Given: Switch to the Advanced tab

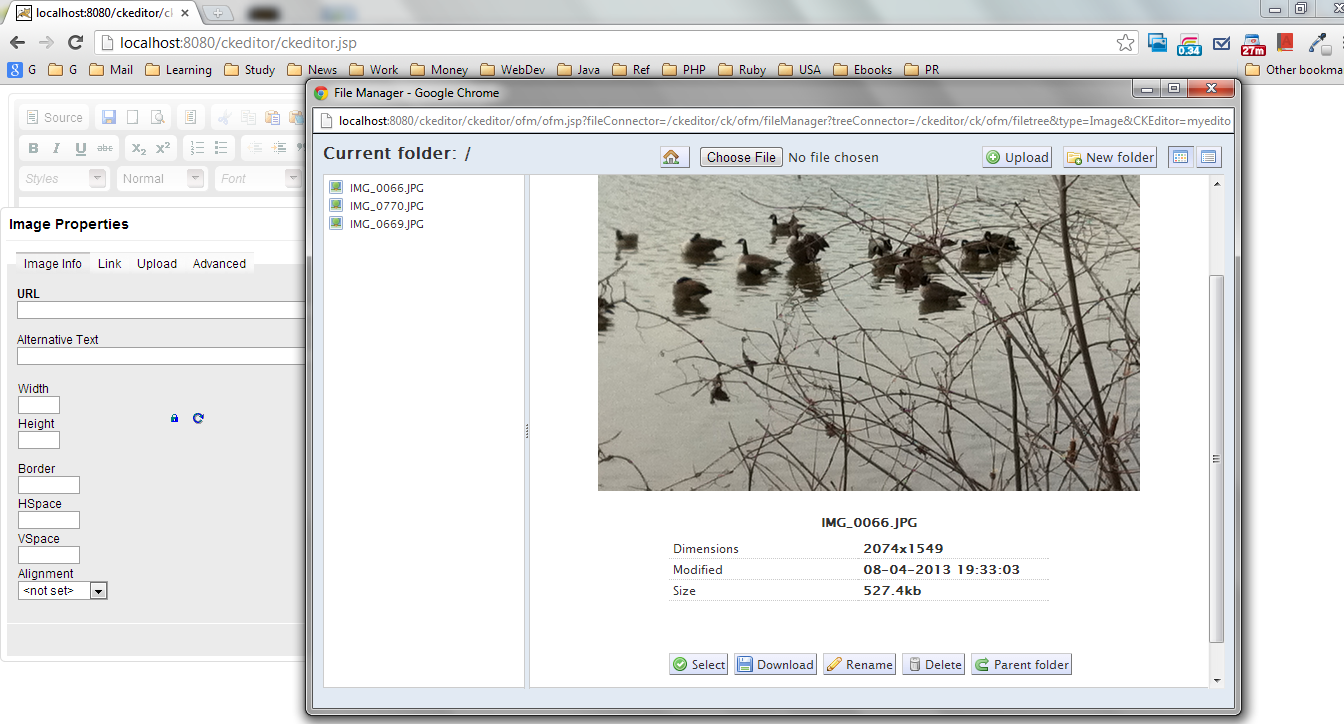Looking at the screenshot, I should coord(219,263).
